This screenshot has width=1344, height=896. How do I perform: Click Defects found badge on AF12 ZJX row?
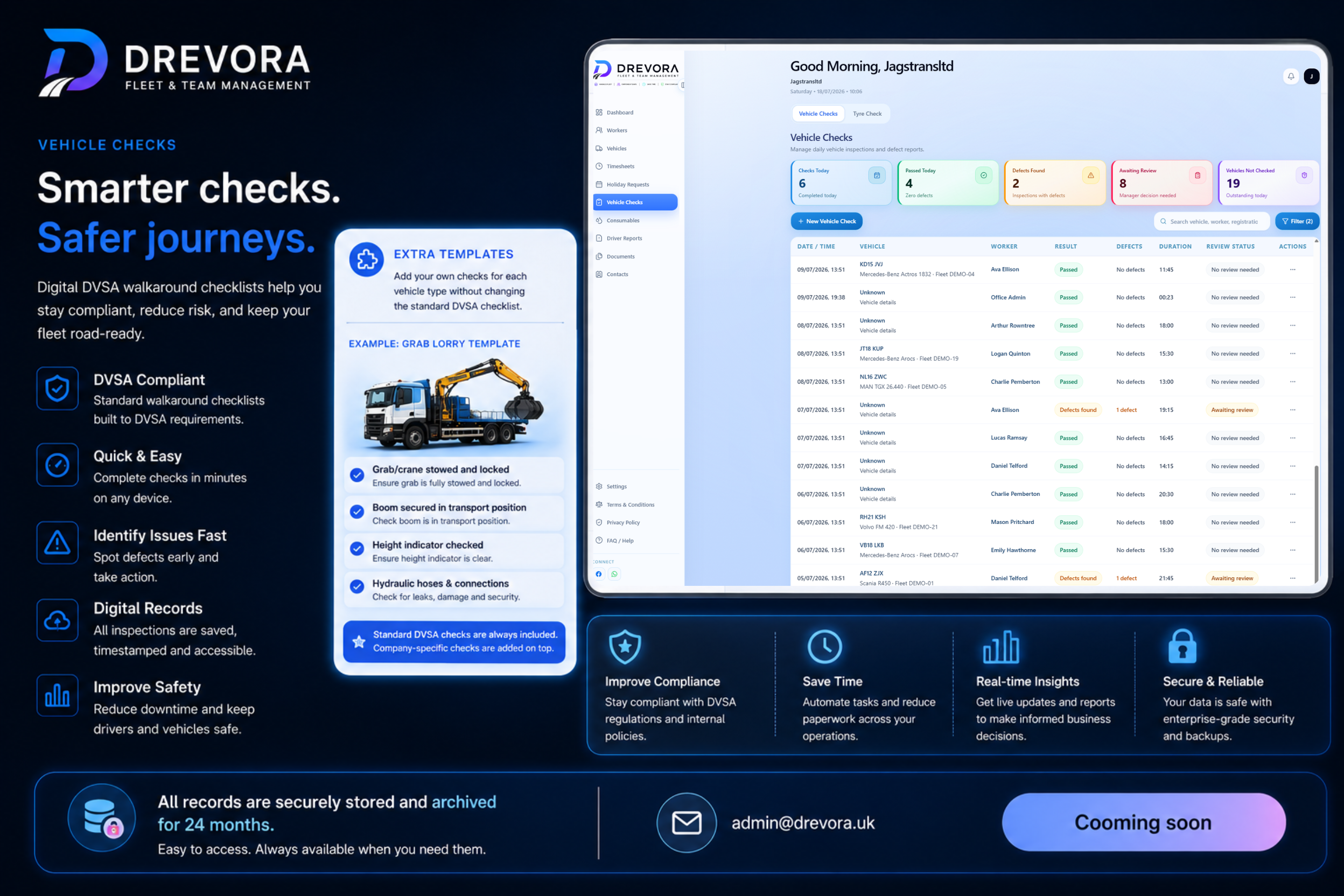tap(1077, 578)
